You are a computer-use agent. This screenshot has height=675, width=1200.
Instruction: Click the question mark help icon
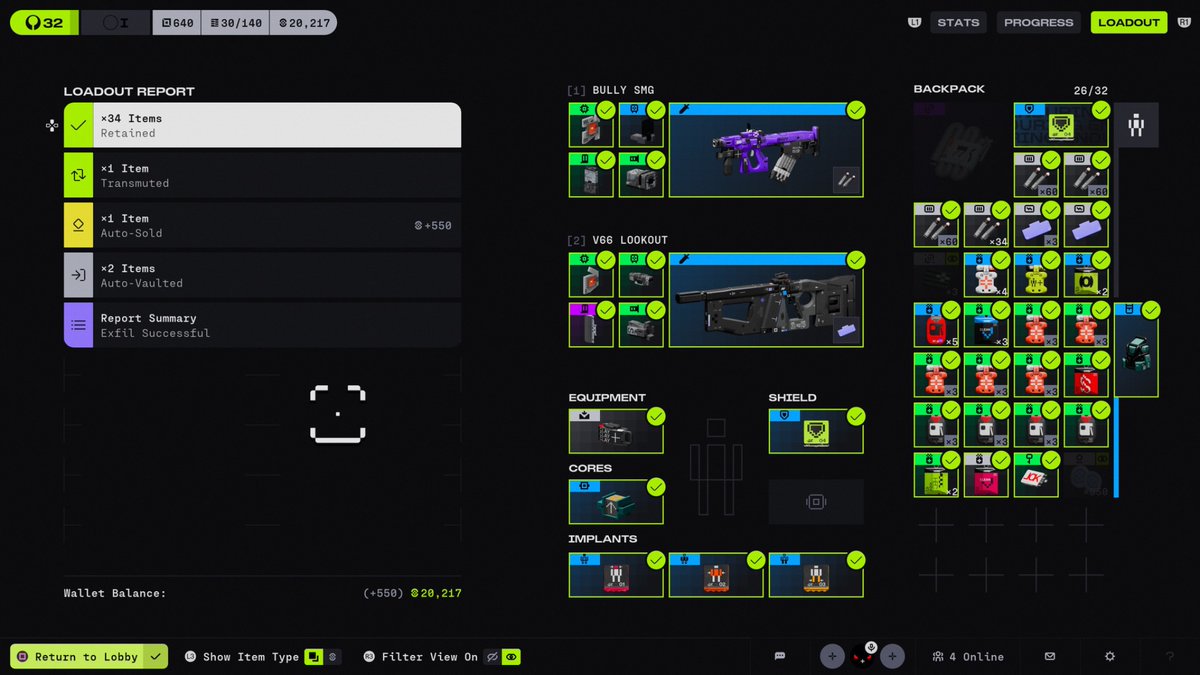[1170, 657]
